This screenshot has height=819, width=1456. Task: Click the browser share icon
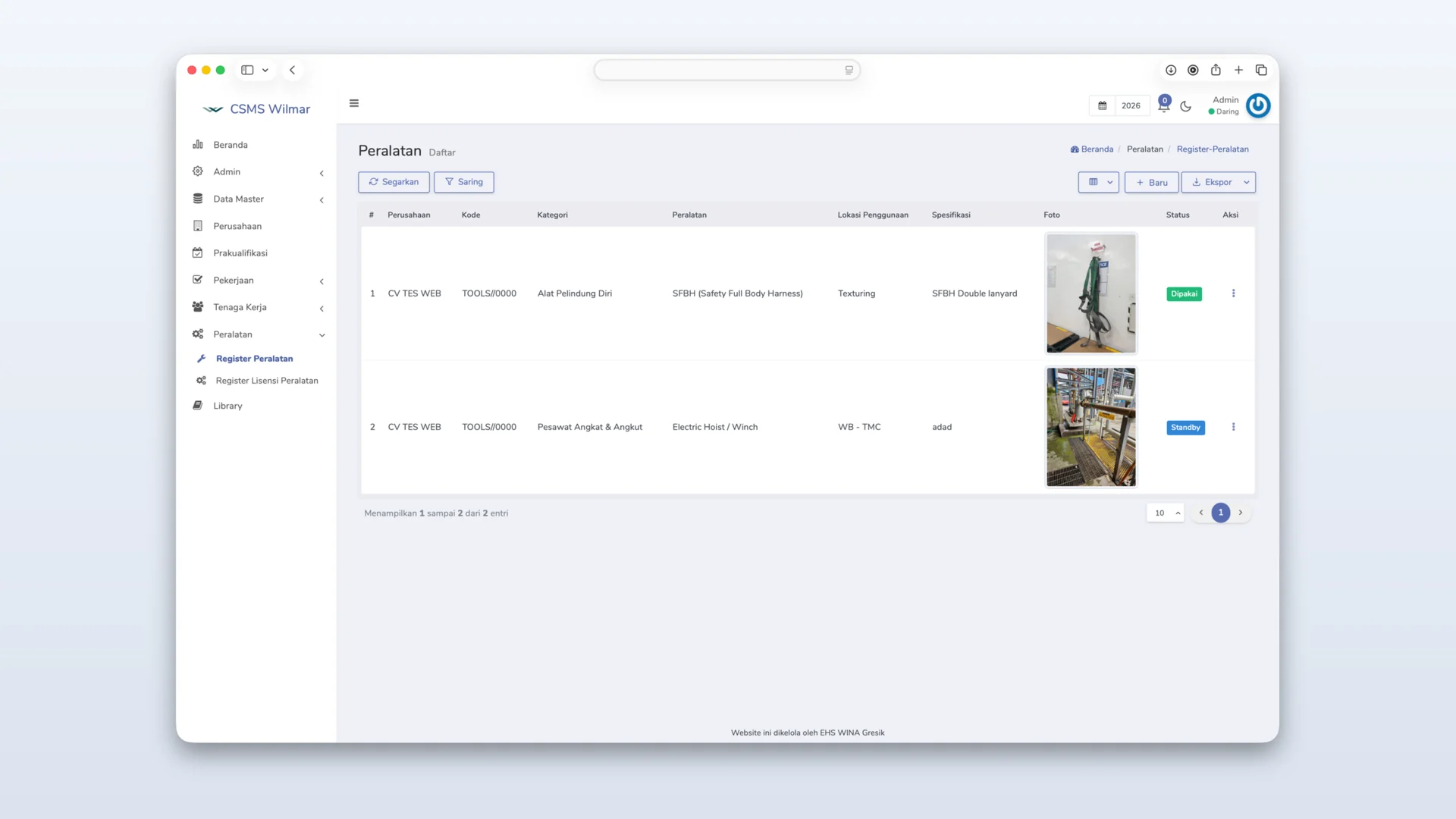click(x=1216, y=70)
